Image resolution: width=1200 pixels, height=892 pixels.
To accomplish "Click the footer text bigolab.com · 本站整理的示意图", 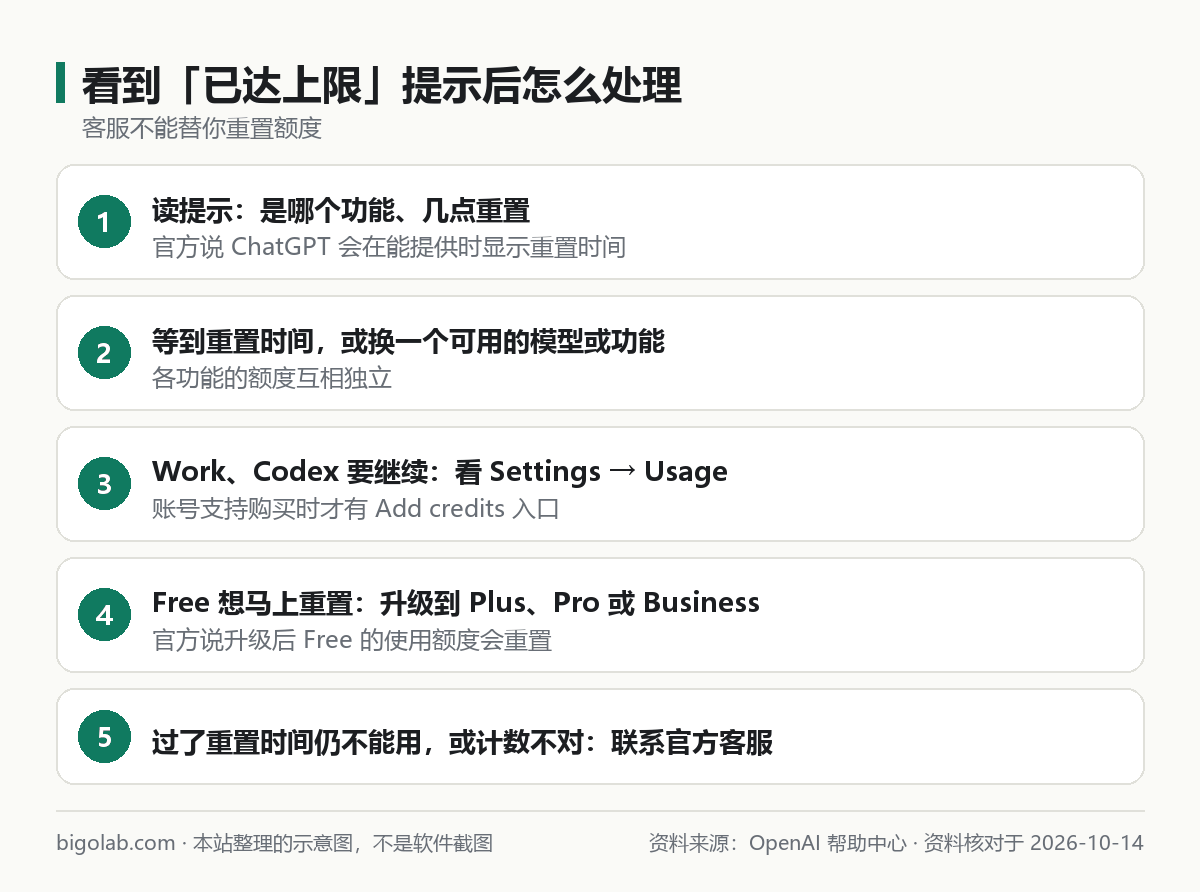I will click(204, 843).
